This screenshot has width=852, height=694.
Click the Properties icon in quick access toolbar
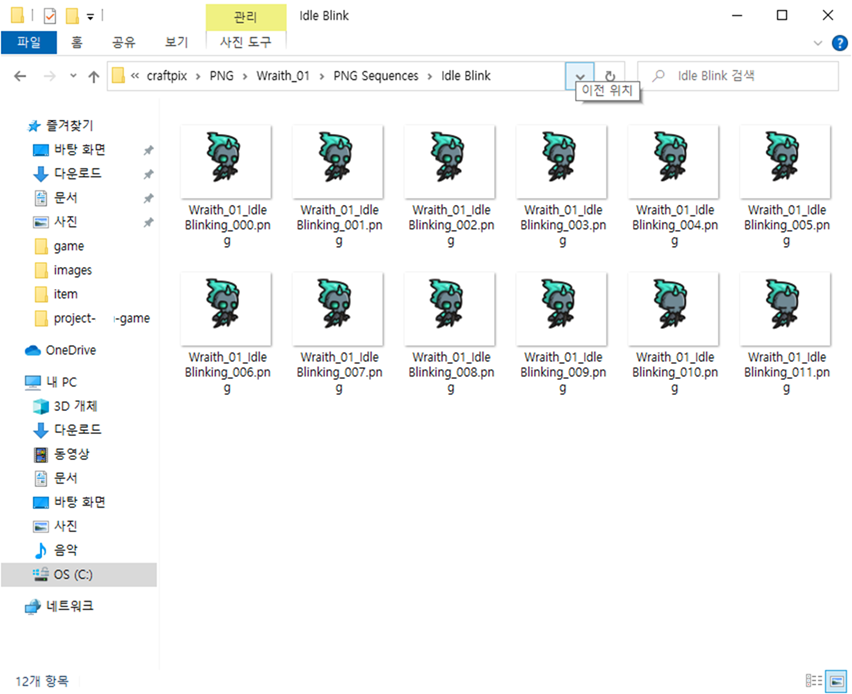49,16
